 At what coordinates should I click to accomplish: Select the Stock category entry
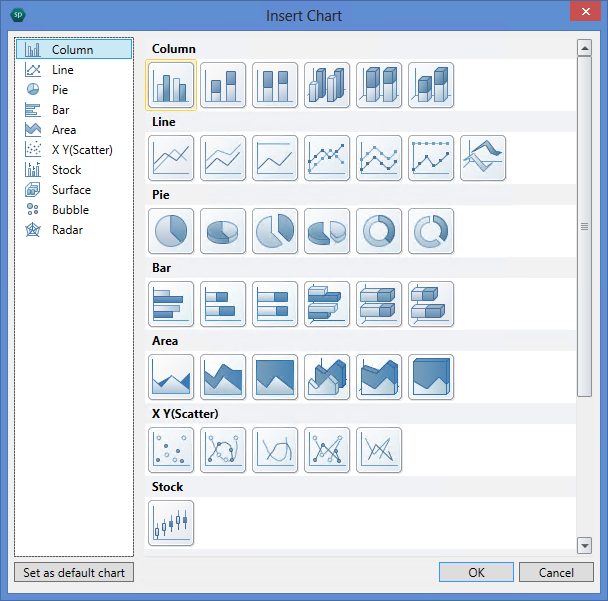74,169
